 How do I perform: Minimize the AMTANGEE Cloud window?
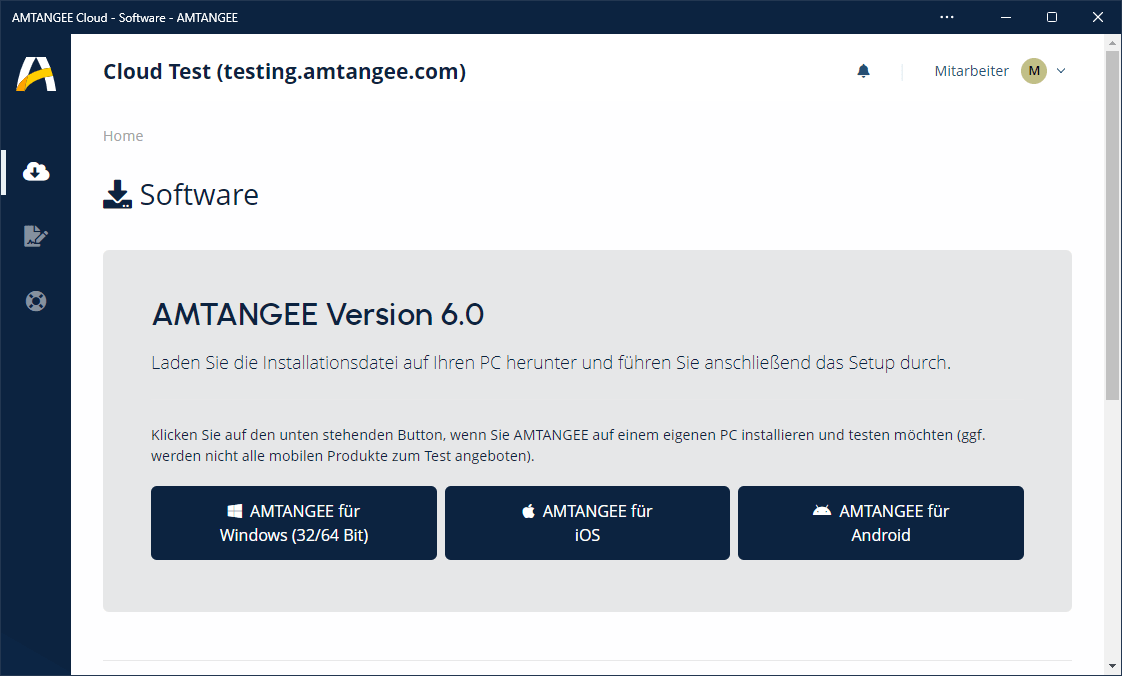click(1006, 17)
